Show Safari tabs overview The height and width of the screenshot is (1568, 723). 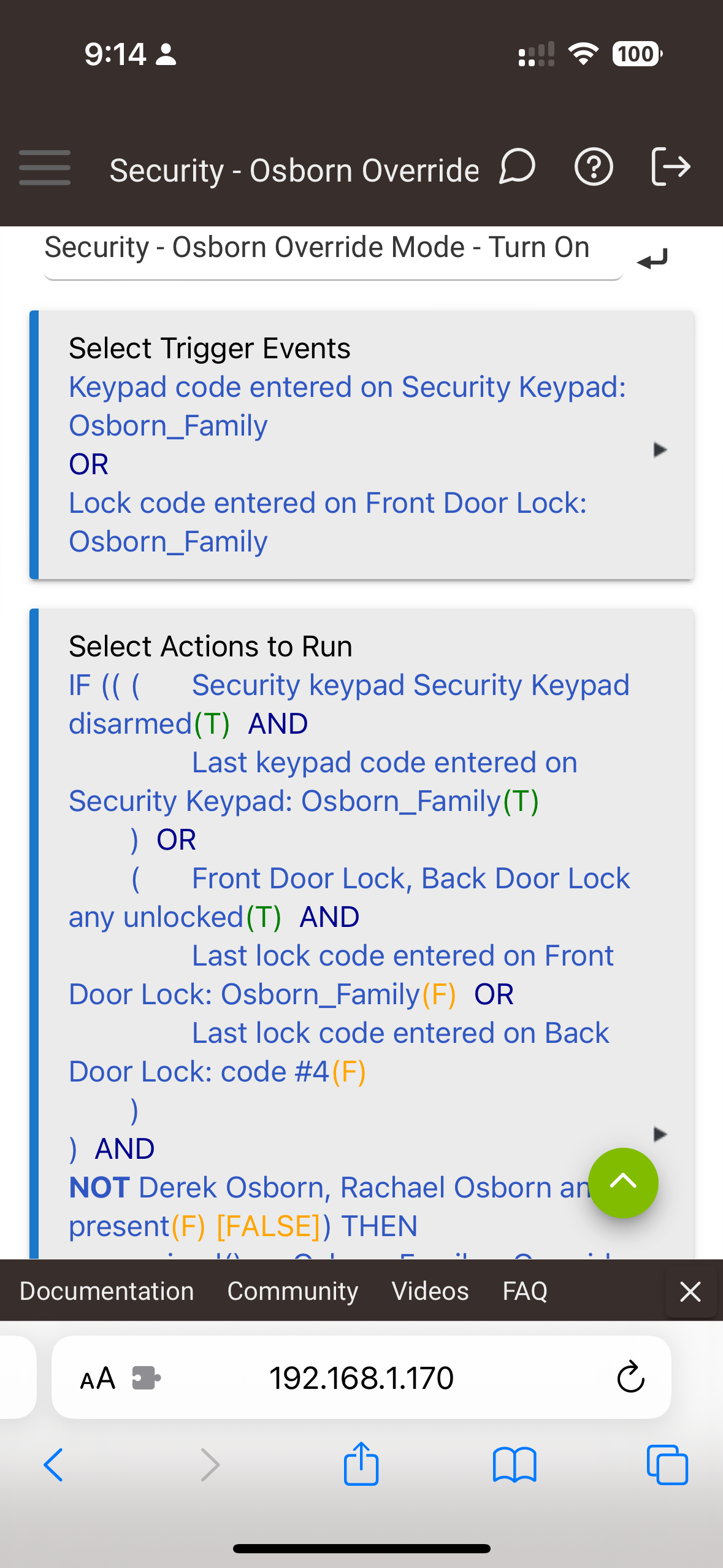[x=667, y=1464]
